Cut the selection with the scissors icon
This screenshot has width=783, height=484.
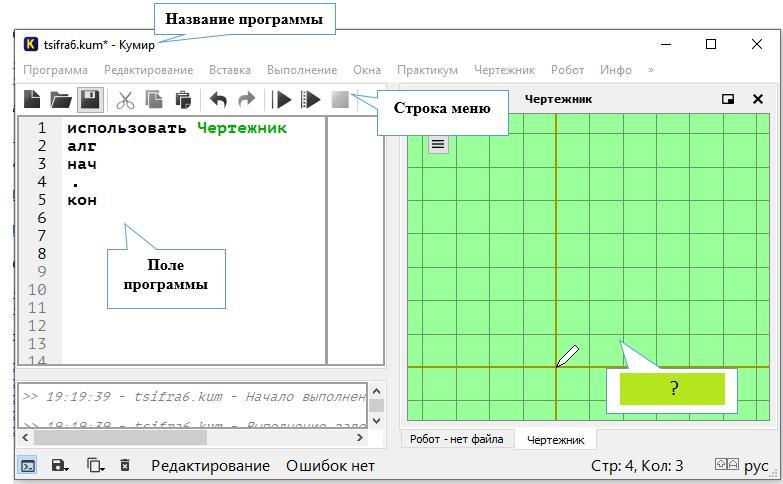[125, 99]
